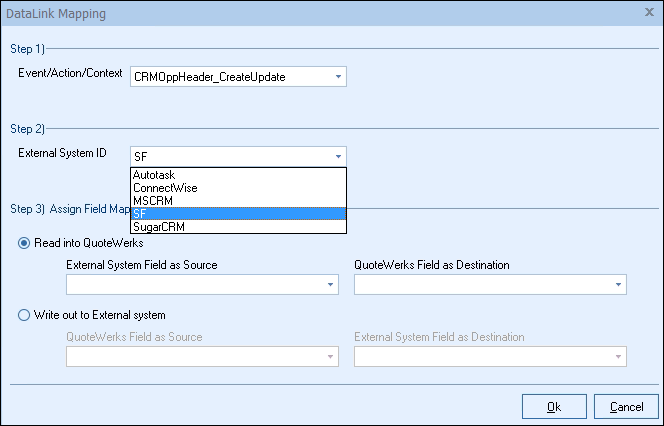This screenshot has height=426, width=664.
Task: Collapse the External System ID dropdown arrow
Action: (x=338, y=156)
